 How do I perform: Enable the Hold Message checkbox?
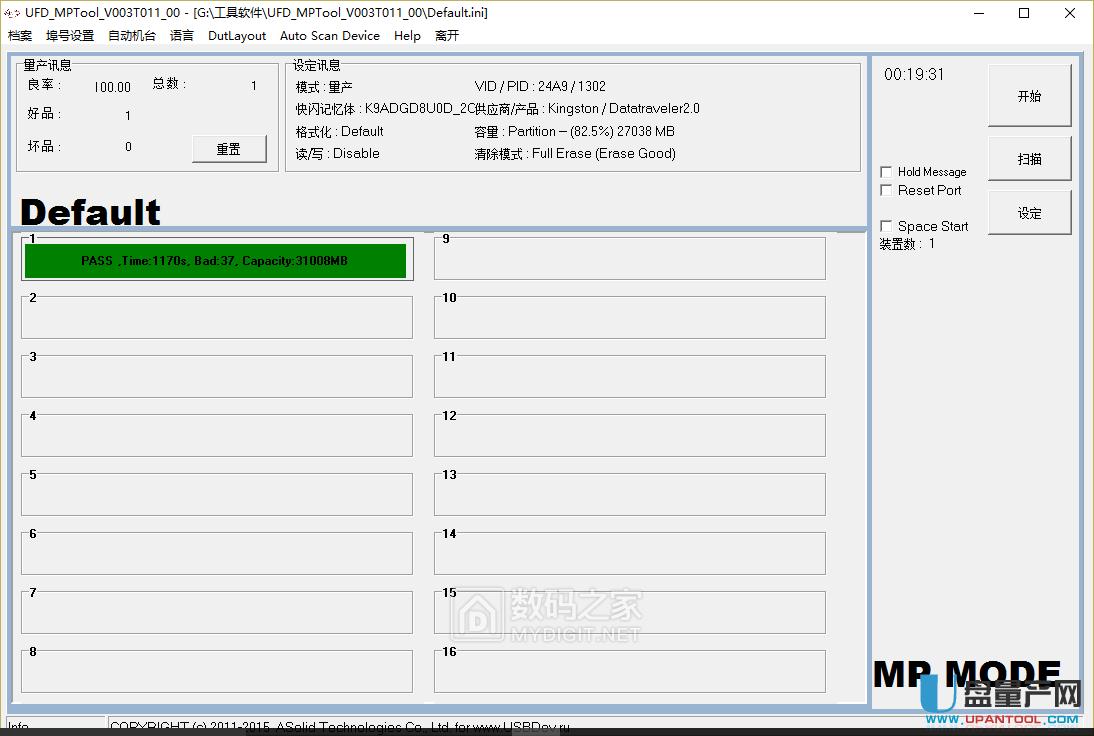[886, 172]
